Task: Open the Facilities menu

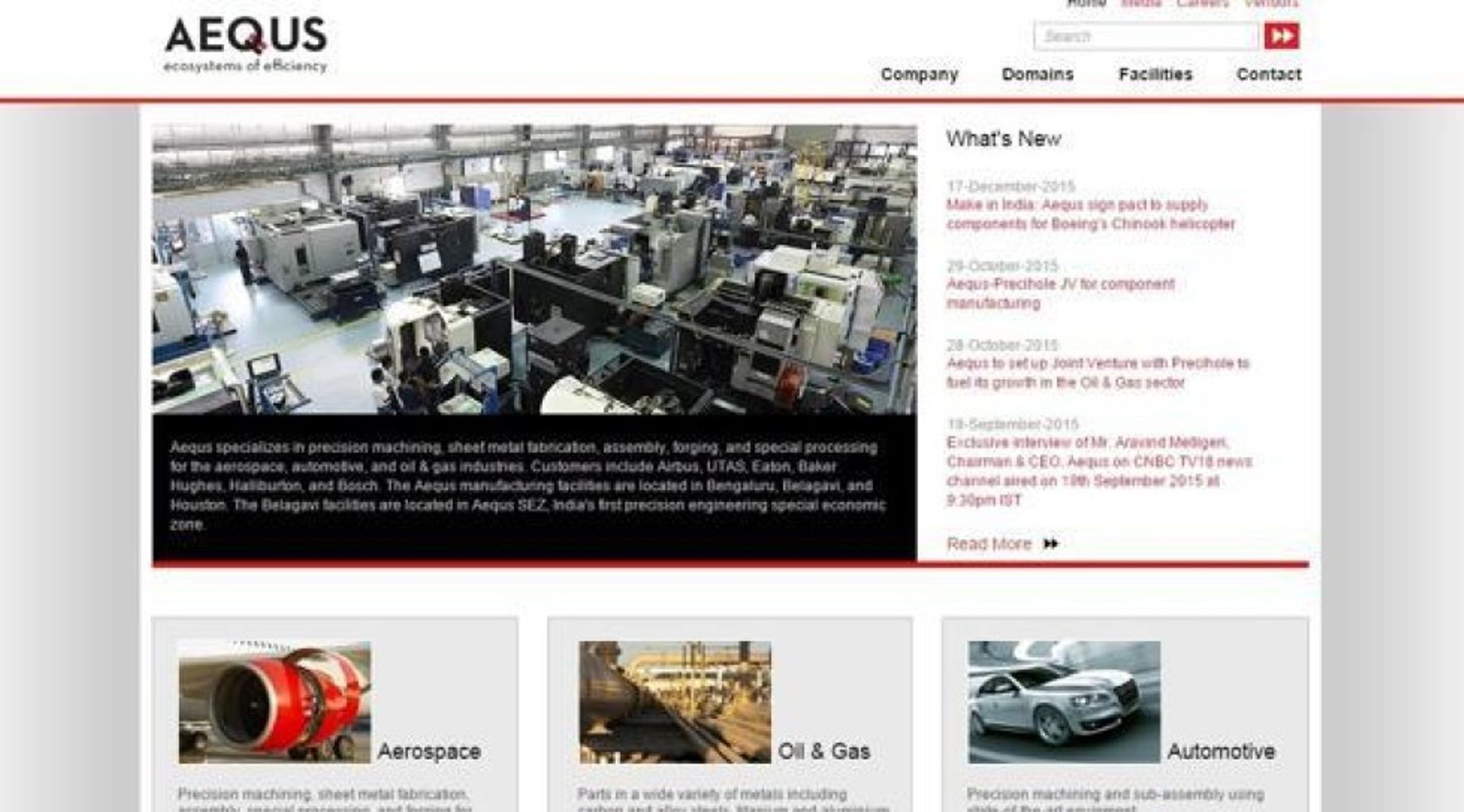Action: point(1155,74)
